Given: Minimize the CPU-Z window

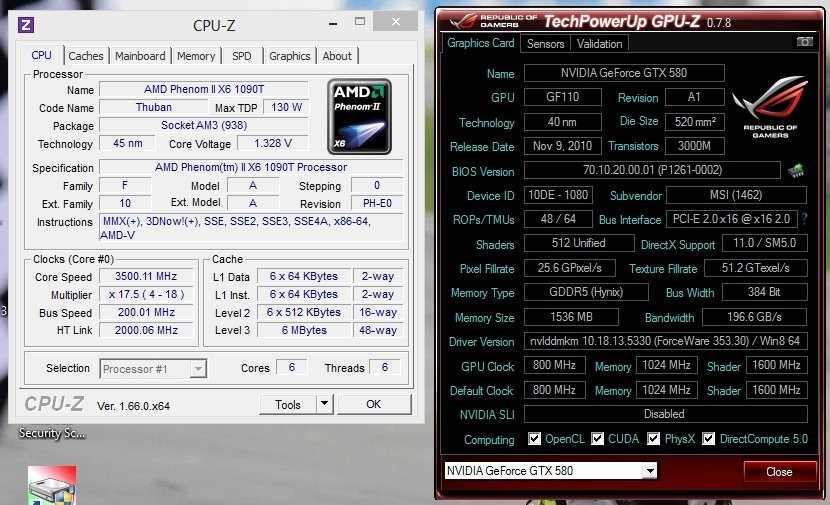Looking at the screenshot, I should click(x=333, y=23).
